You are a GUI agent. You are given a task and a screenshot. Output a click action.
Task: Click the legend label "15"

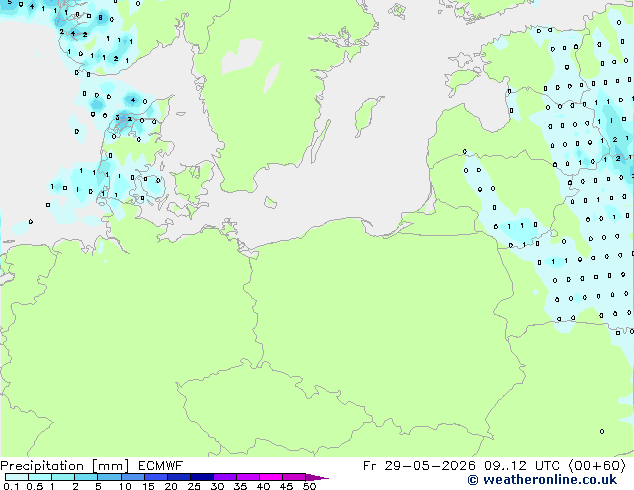[x=148, y=486]
